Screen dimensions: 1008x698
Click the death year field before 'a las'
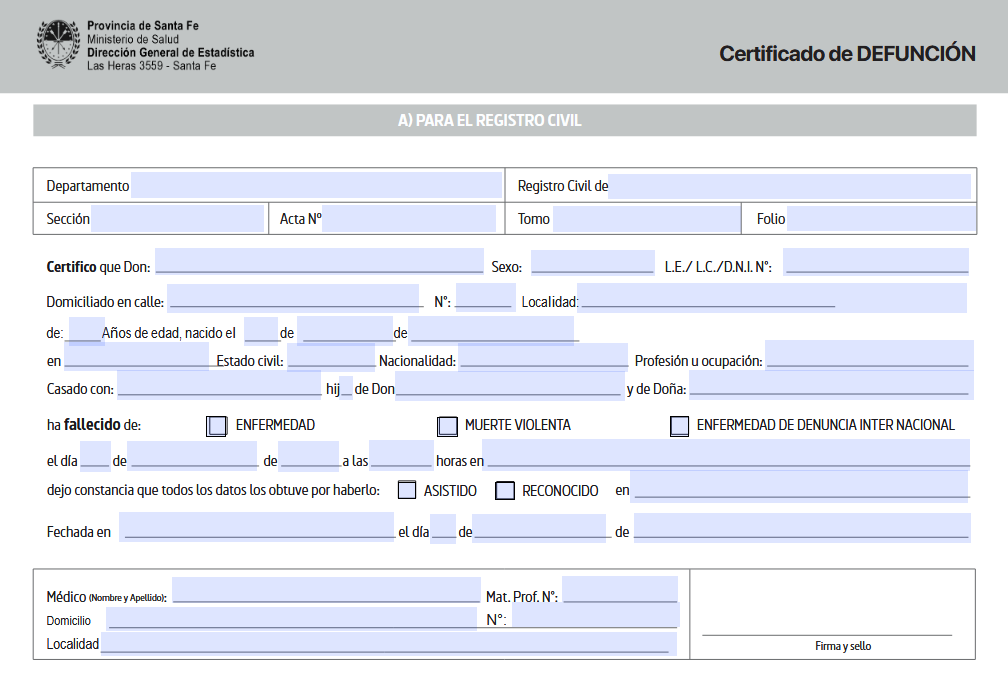click(x=309, y=456)
